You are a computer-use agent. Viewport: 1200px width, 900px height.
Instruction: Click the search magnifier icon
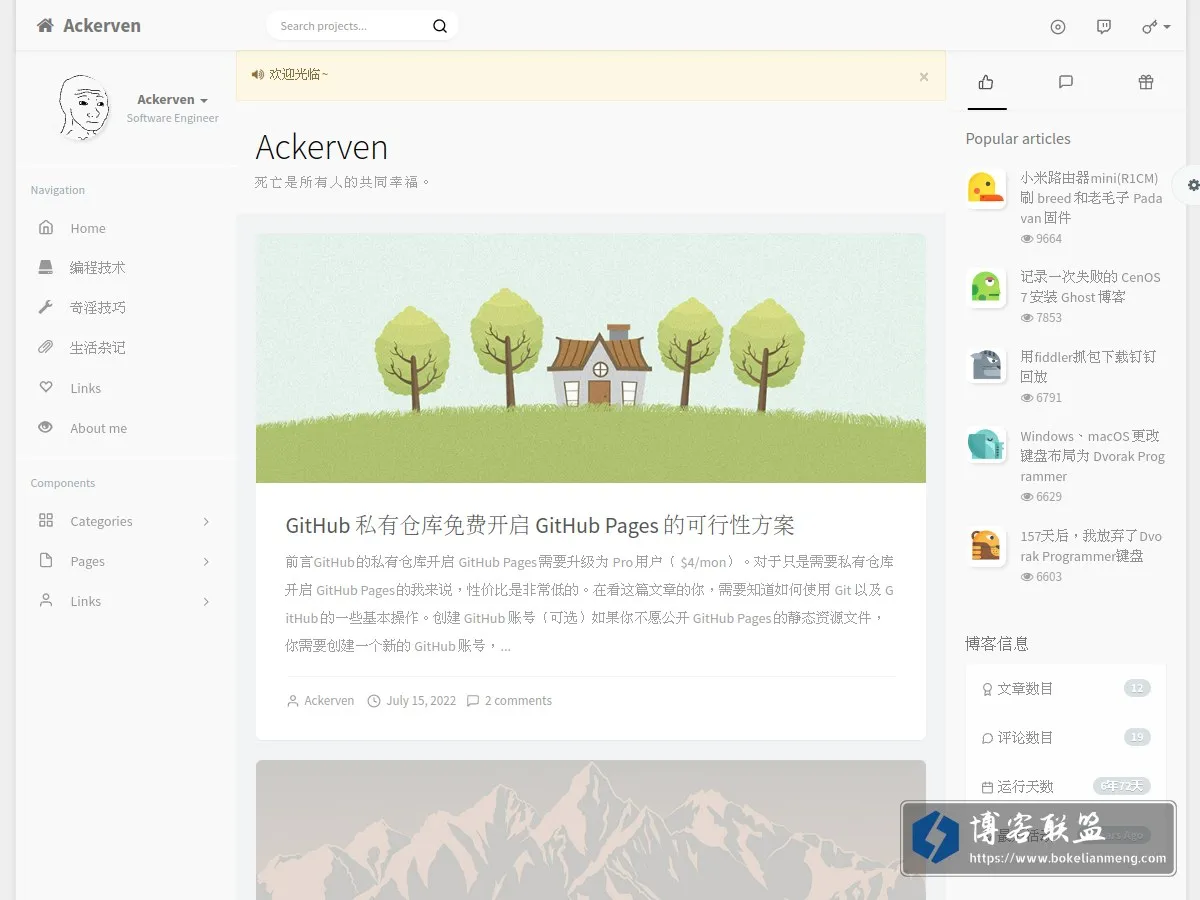click(x=440, y=26)
